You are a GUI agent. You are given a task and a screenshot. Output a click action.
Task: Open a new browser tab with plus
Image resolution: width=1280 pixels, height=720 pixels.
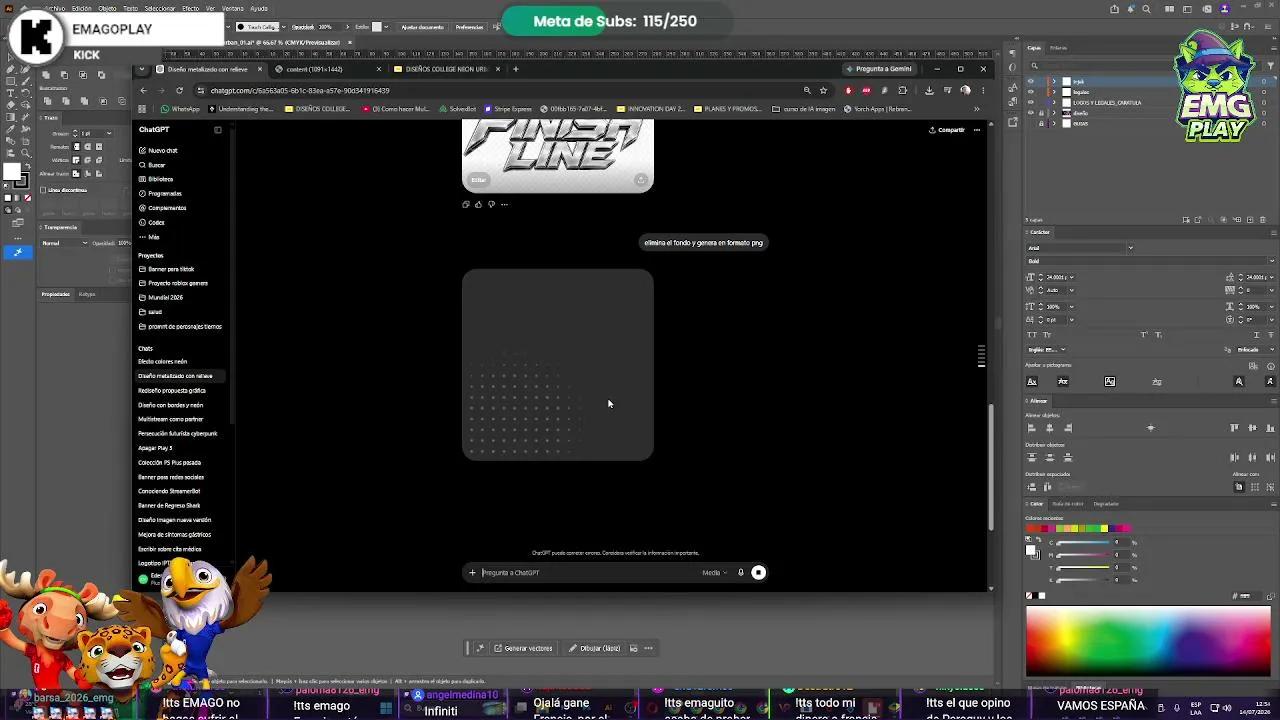[x=516, y=69]
